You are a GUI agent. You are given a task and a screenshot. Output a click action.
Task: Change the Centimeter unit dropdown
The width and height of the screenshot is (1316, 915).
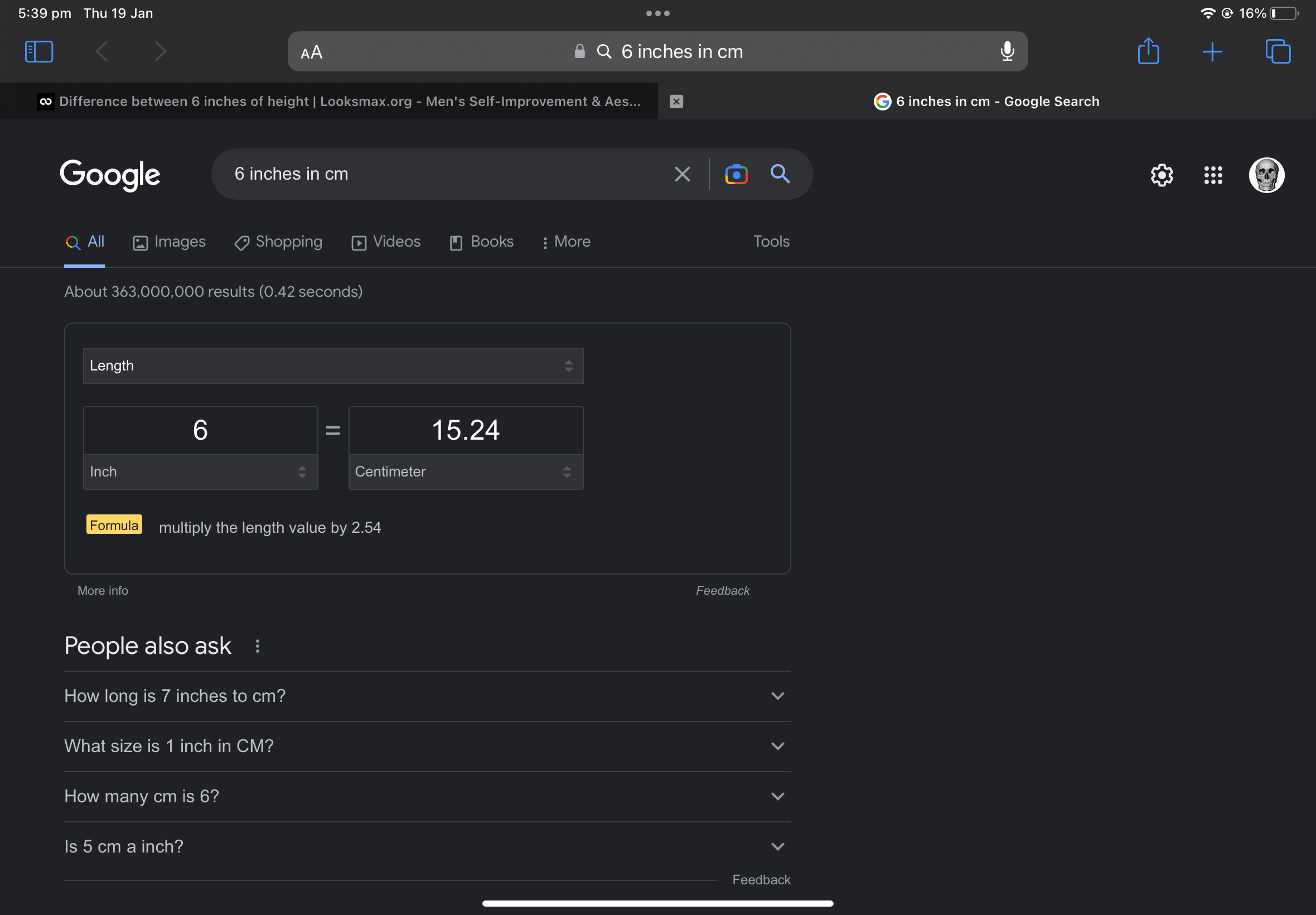[x=465, y=472]
